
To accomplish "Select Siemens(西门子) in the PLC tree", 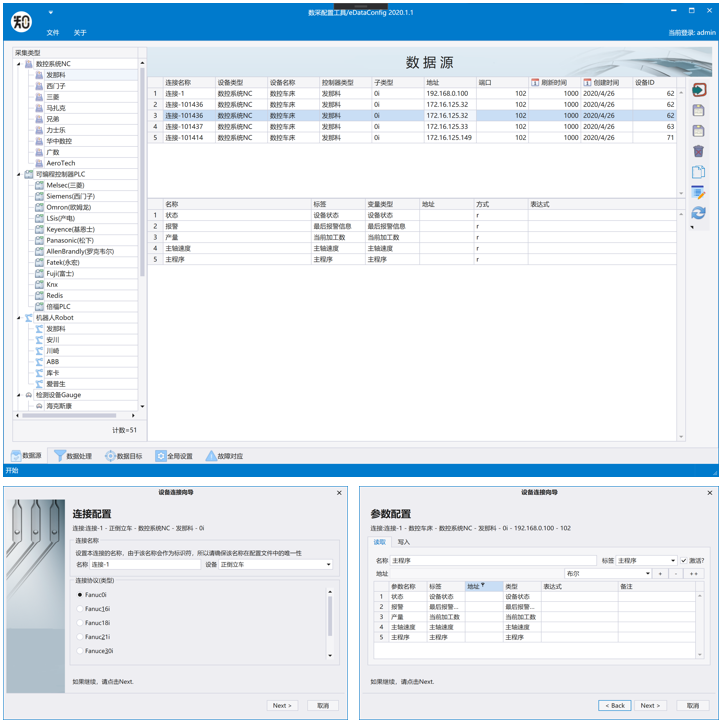I will (x=70, y=196).
